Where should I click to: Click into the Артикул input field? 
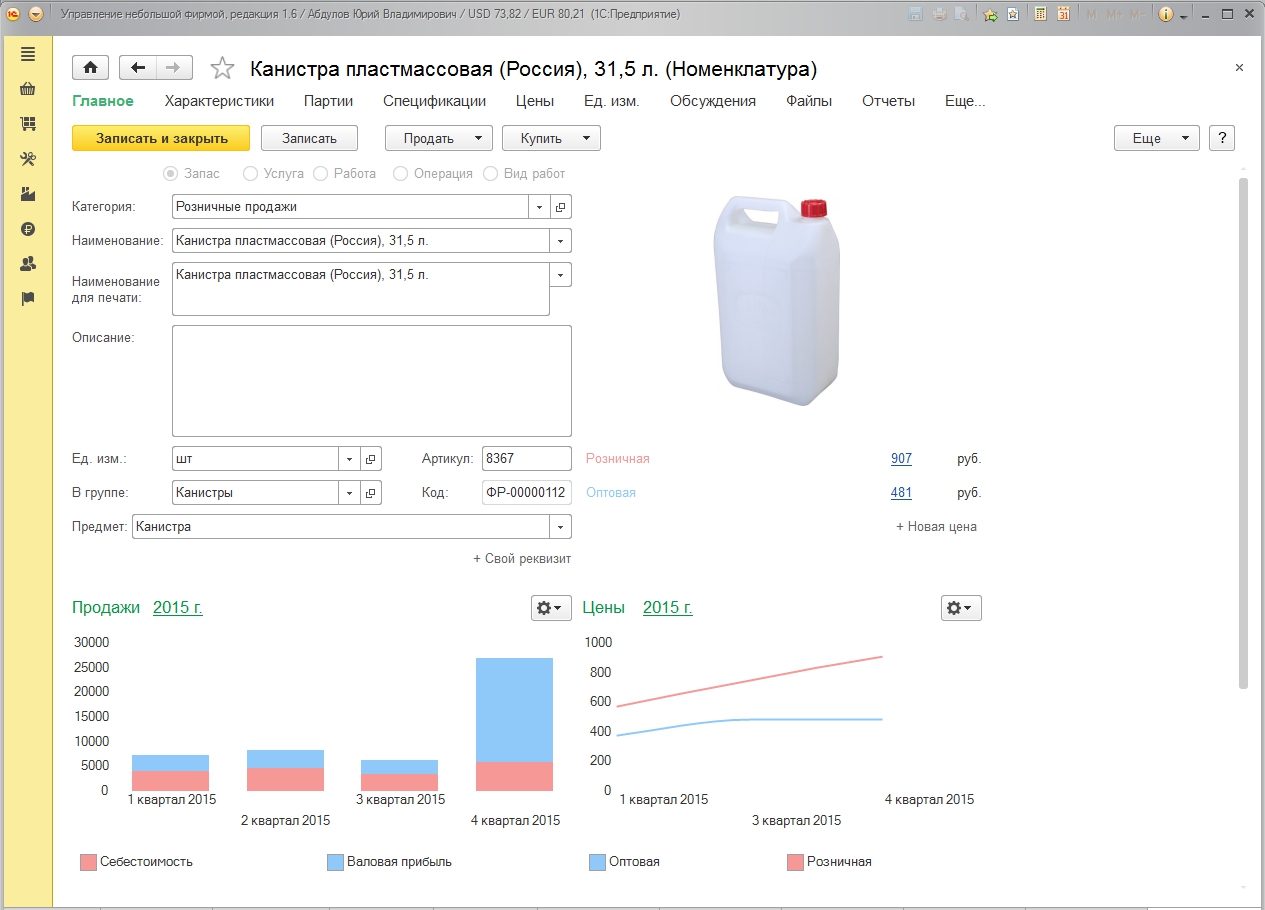click(525, 459)
